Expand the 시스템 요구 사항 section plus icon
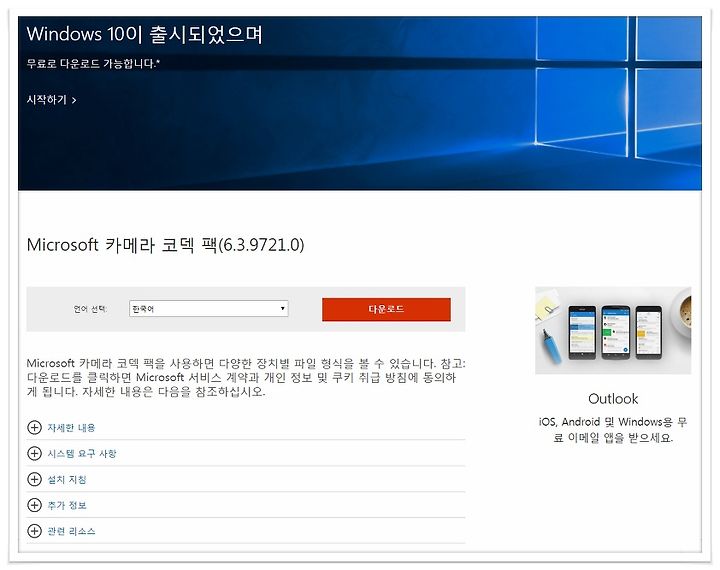Image resolution: width=720 pixels, height=570 pixels. 34,453
